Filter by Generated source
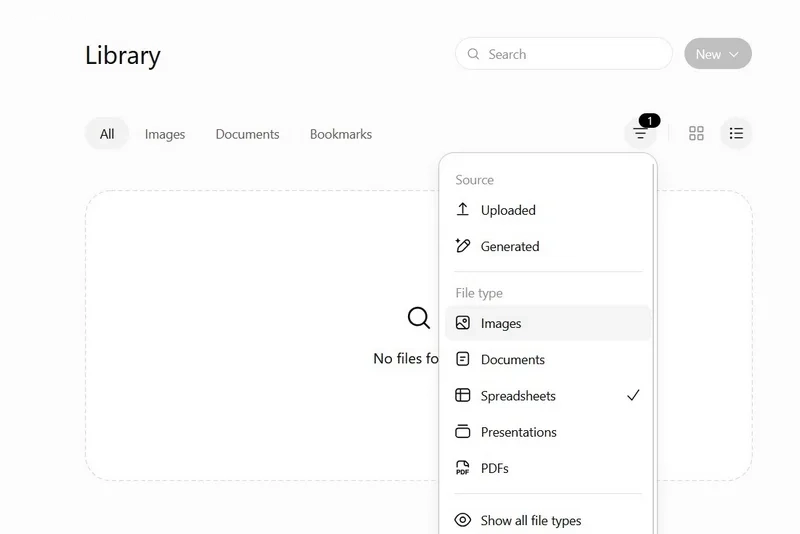This screenshot has height=534, width=800. (548, 246)
